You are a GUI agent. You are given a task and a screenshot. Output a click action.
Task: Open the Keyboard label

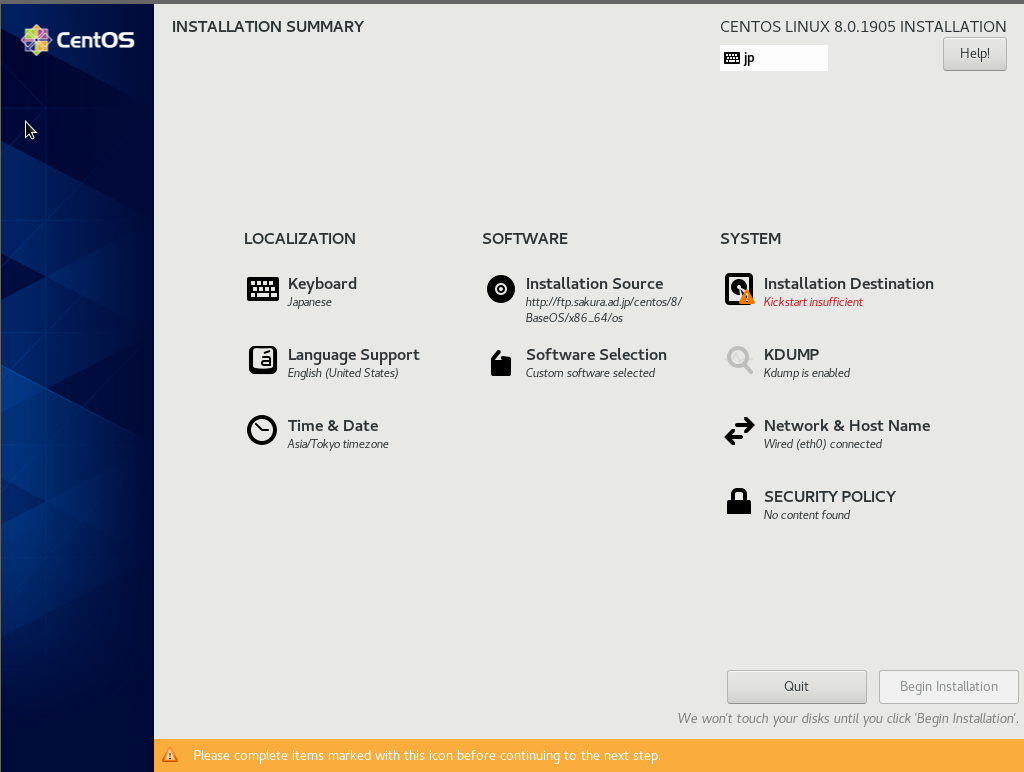click(x=322, y=283)
